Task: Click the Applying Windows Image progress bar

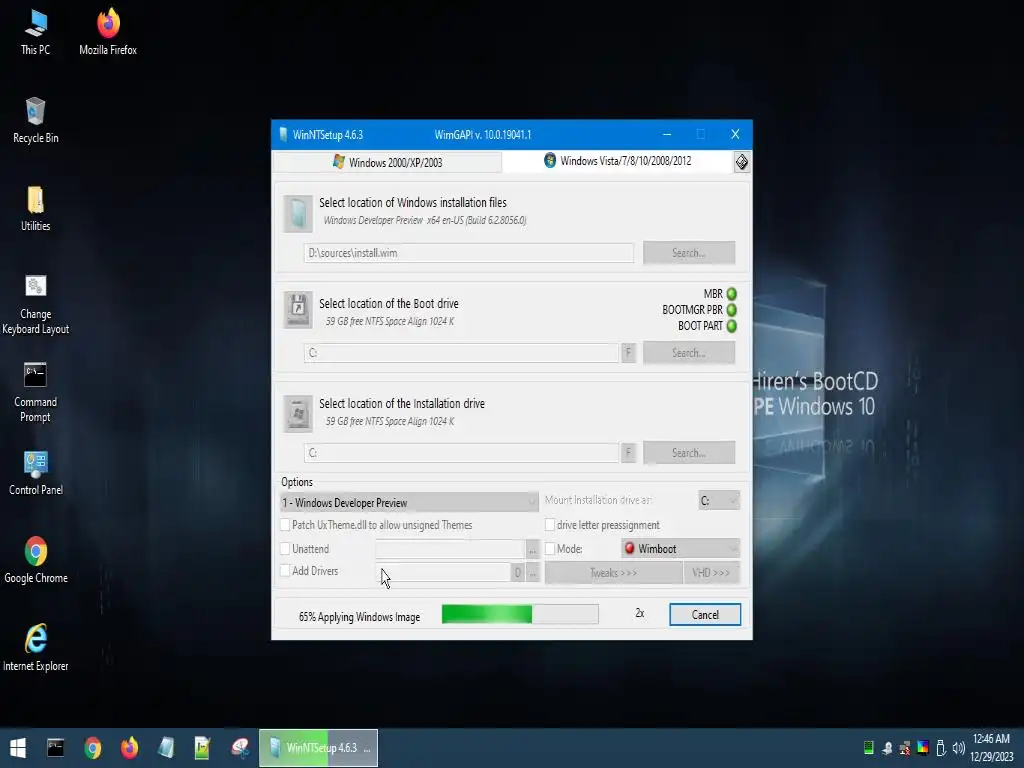Action: pos(520,614)
